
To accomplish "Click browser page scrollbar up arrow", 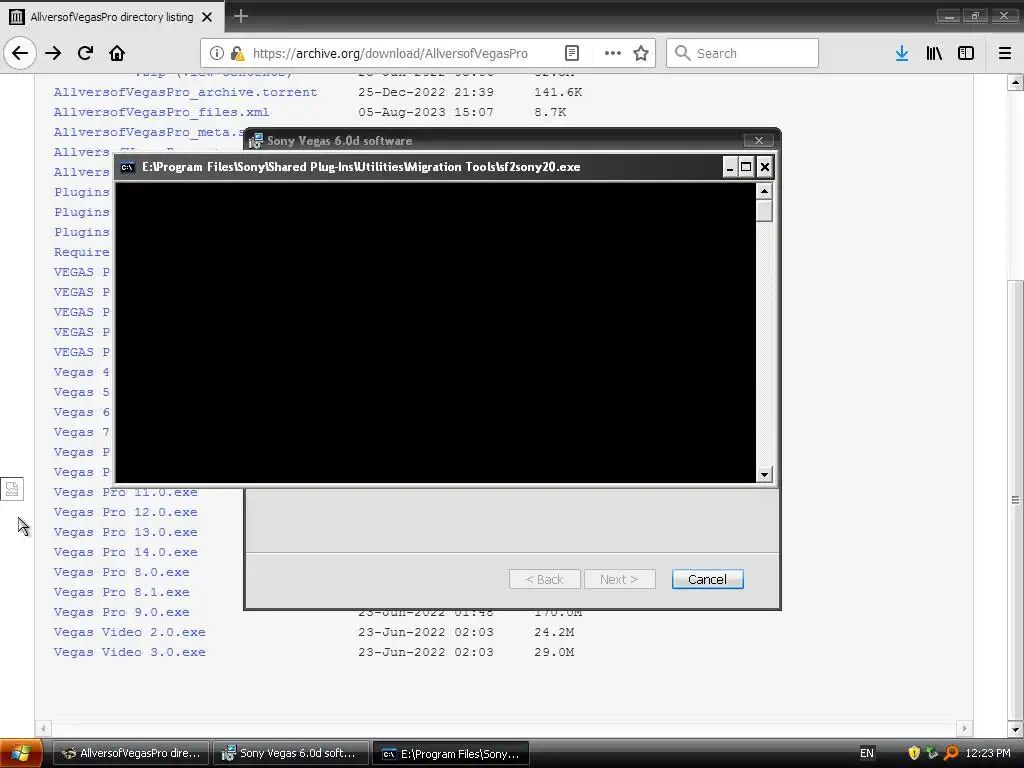I will coord(1015,82).
